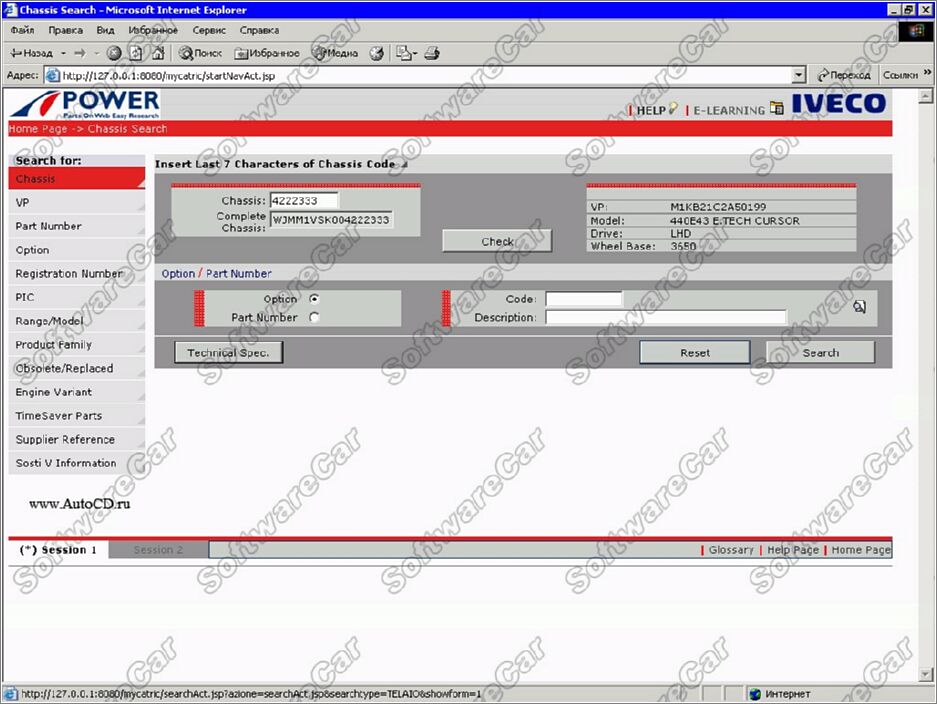Open the Сервис menu
The width and height of the screenshot is (937, 704).
point(208,30)
